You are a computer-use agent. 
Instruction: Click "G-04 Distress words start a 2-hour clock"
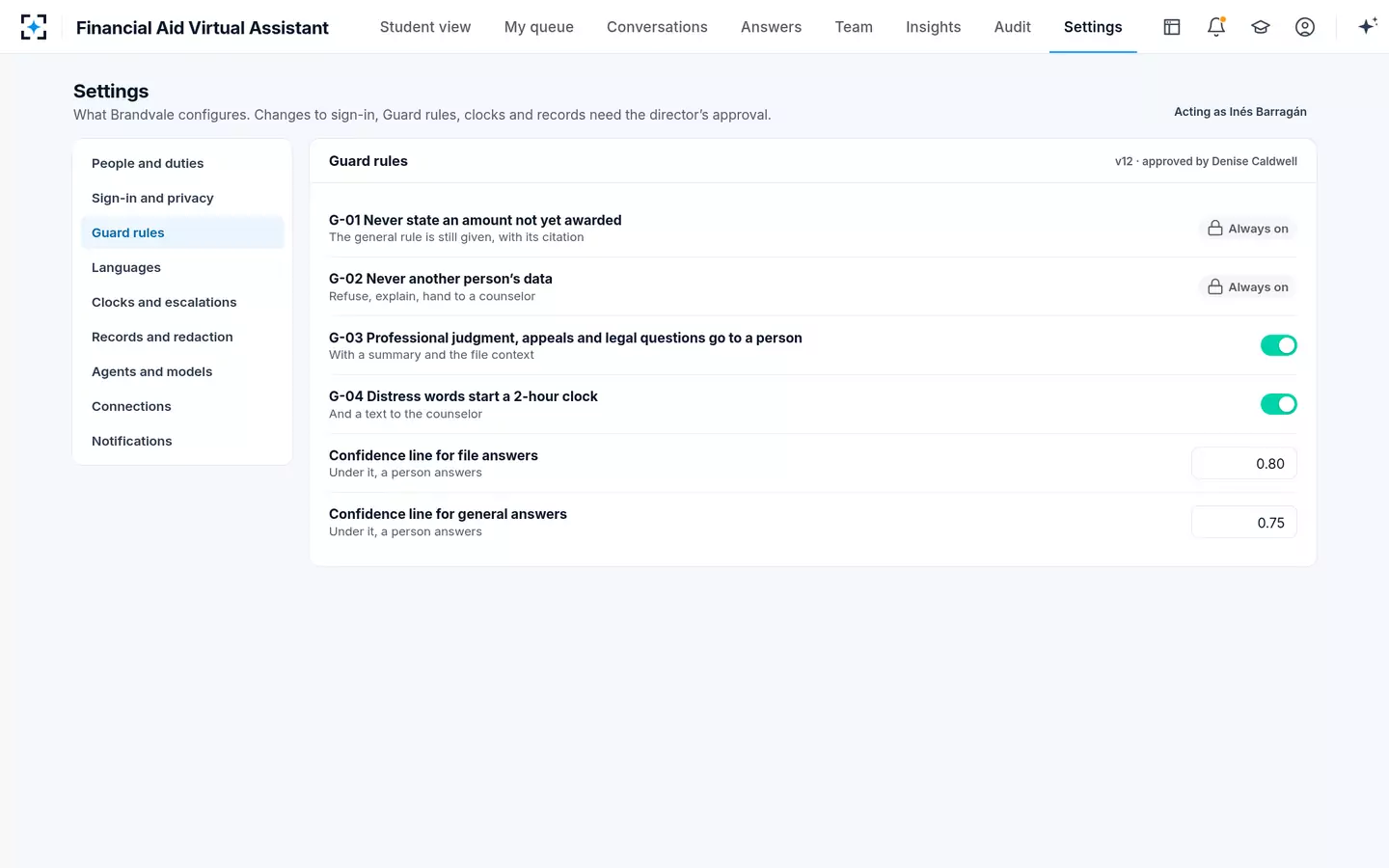463,396
